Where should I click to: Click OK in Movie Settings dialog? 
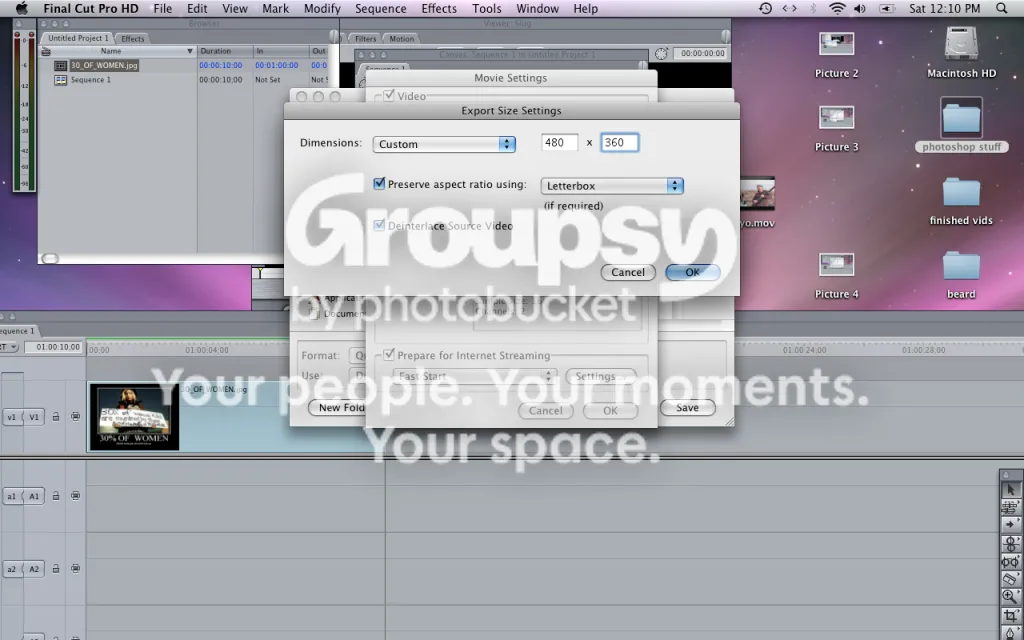coord(610,411)
